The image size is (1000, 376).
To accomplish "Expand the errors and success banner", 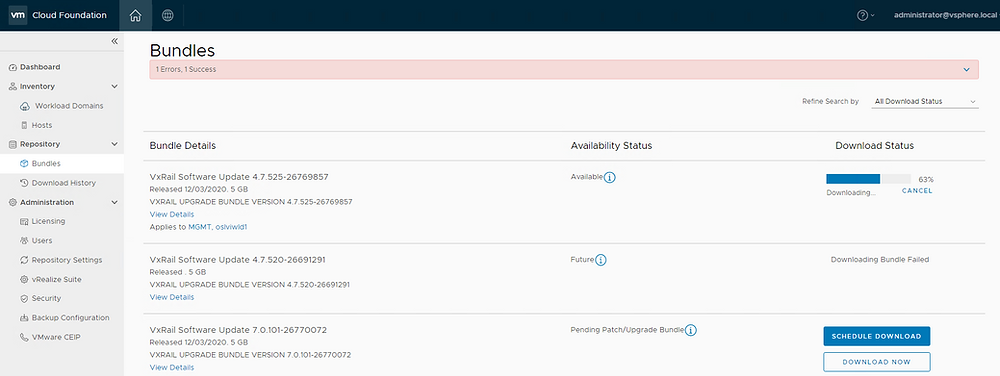I will point(966,69).
